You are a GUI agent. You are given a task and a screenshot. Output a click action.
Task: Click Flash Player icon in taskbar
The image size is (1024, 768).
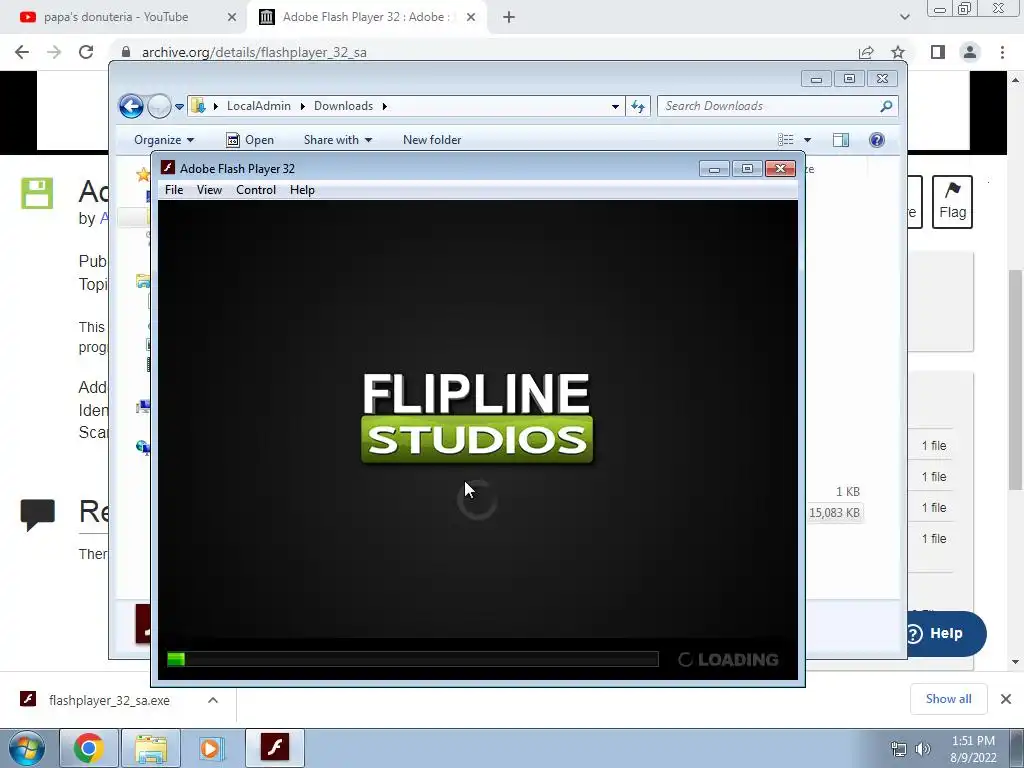coord(275,748)
